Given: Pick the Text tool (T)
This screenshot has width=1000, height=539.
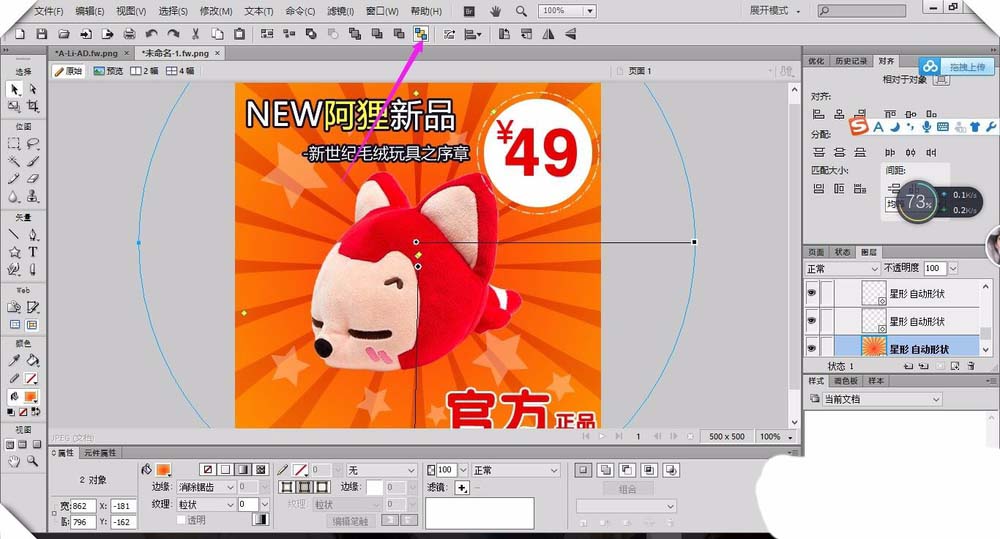Looking at the screenshot, I should click(x=33, y=252).
